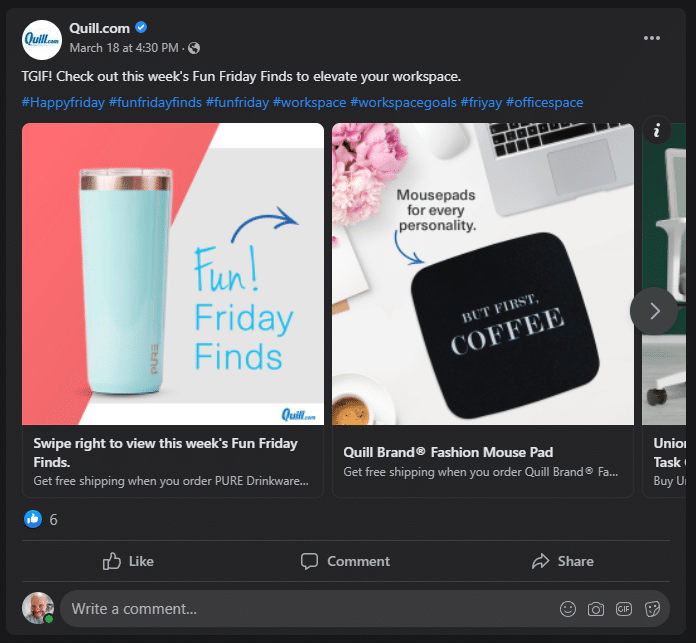
Task: Click the Quill.com page name
Action: pos(99,28)
